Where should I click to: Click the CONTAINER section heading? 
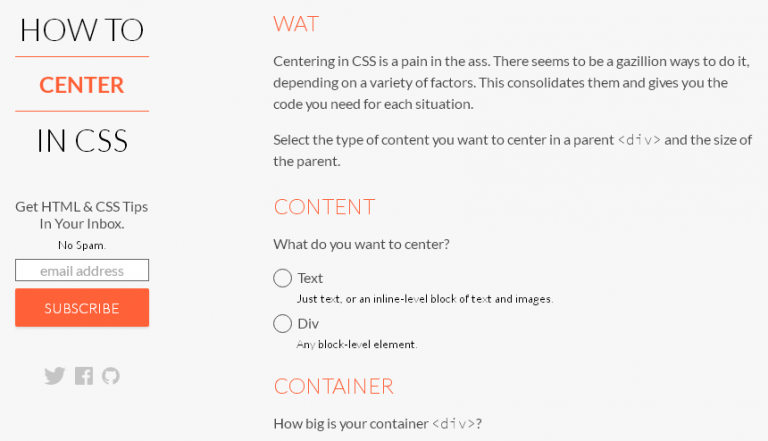(334, 386)
